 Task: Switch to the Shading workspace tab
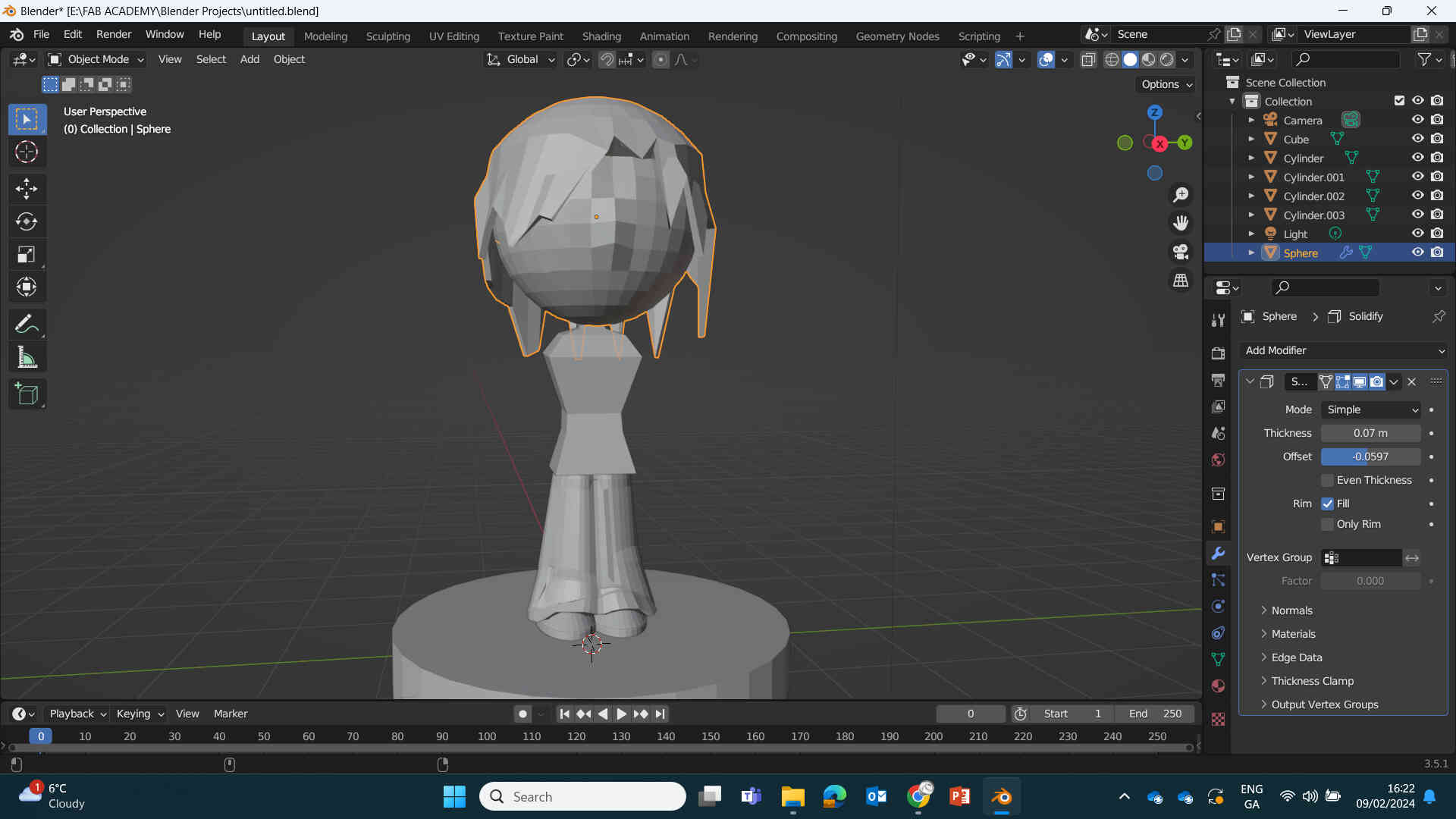(601, 36)
